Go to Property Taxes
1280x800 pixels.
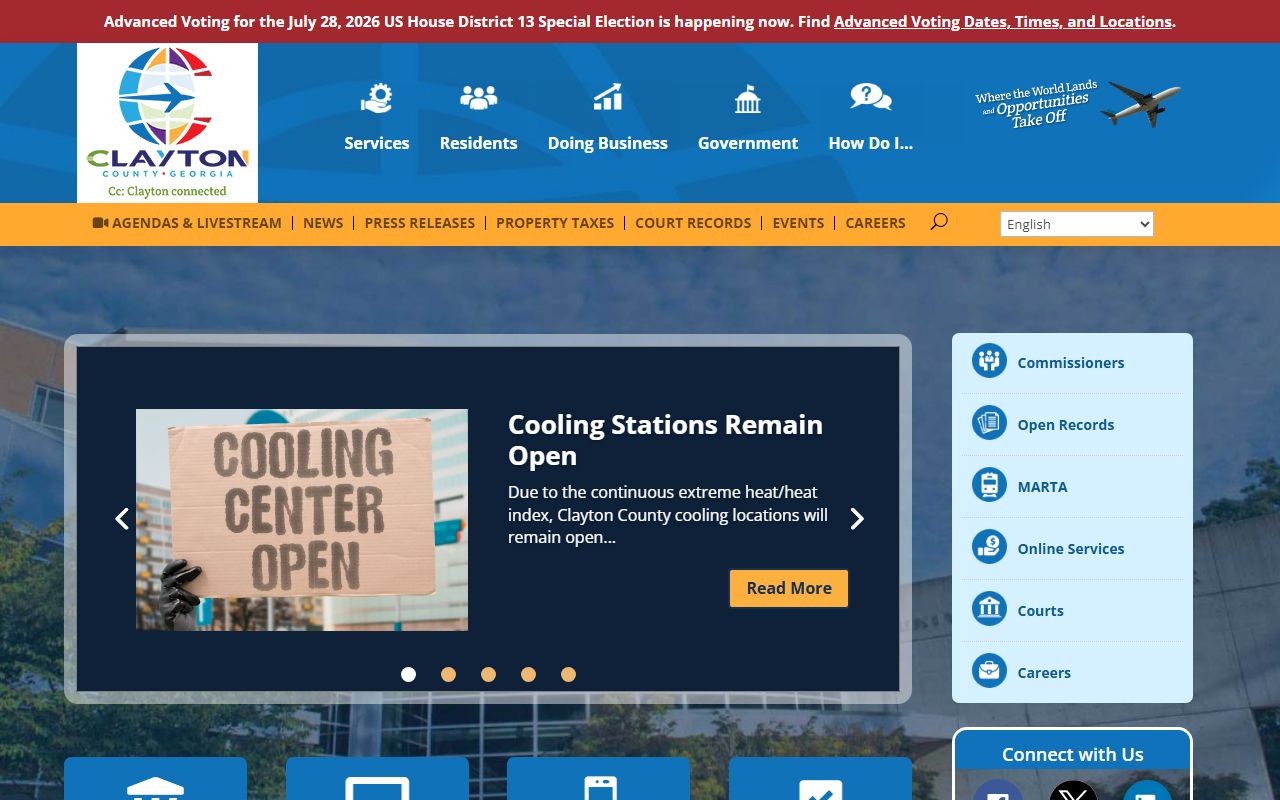tap(555, 223)
